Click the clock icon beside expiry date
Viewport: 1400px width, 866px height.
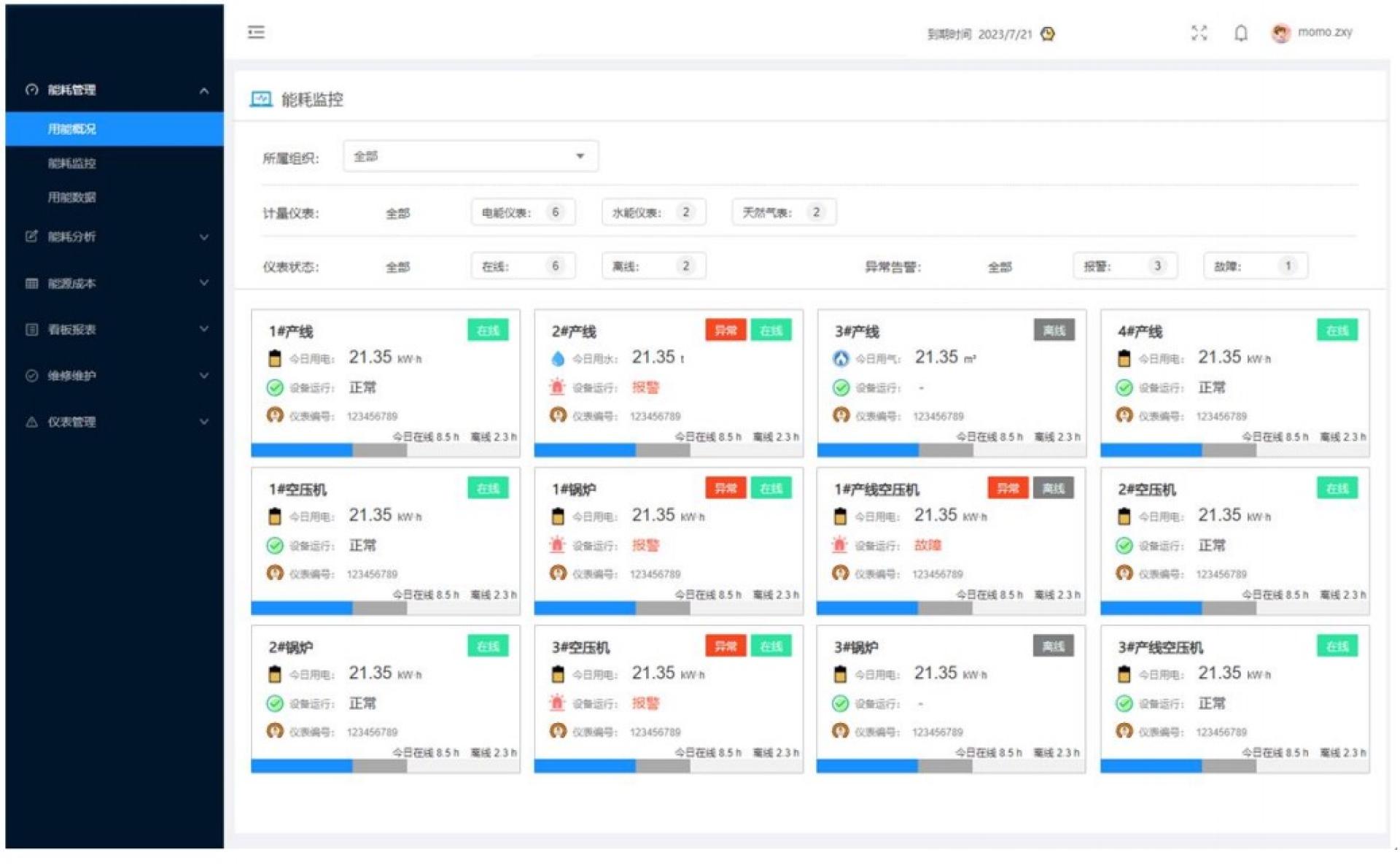pyautogui.click(x=1048, y=34)
